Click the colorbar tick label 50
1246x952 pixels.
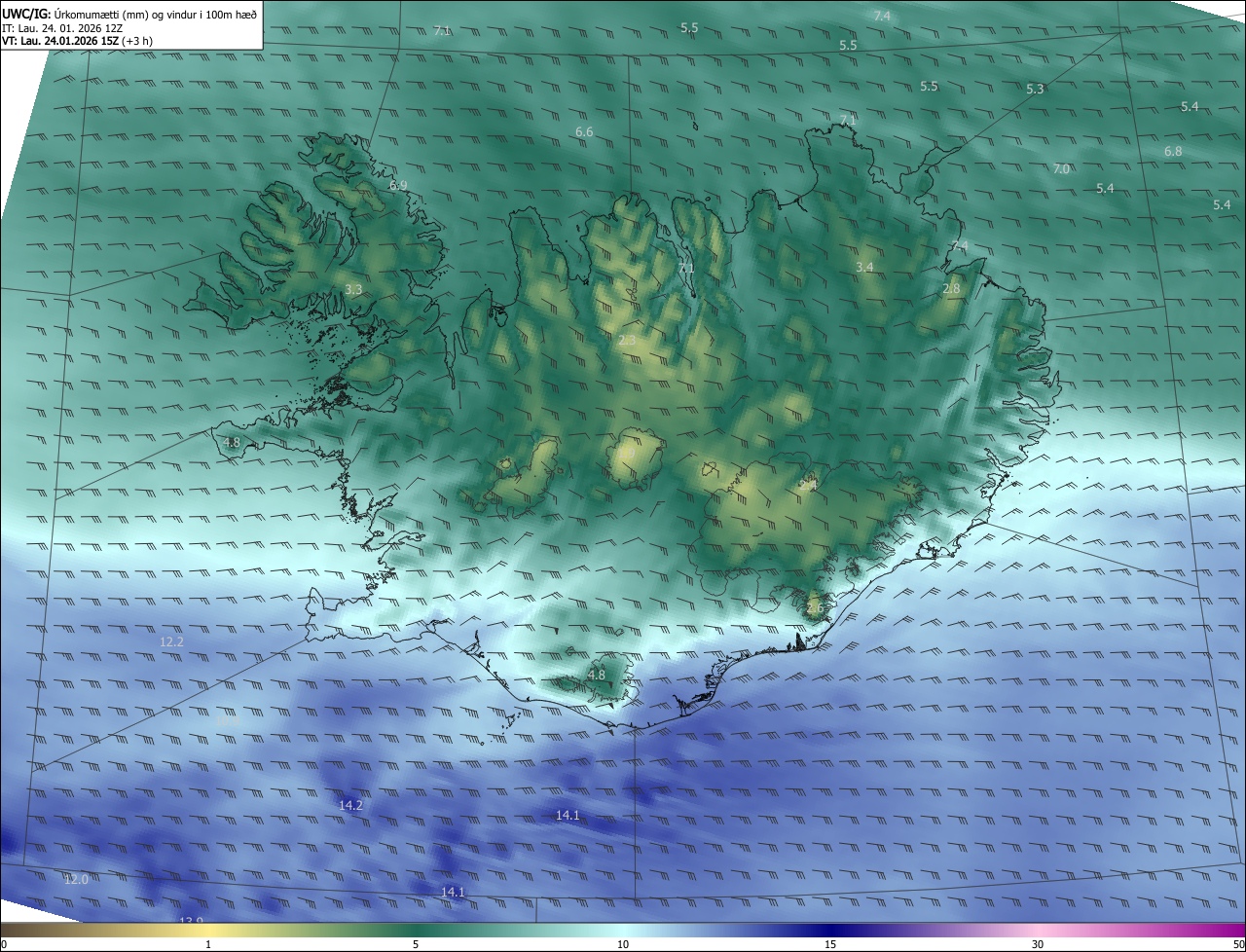[1238, 944]
